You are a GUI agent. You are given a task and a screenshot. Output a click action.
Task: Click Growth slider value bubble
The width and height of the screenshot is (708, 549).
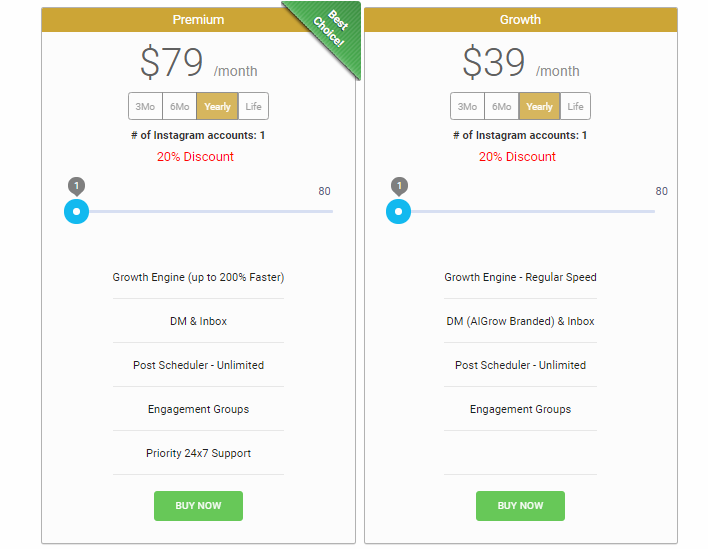coord(399,186)
